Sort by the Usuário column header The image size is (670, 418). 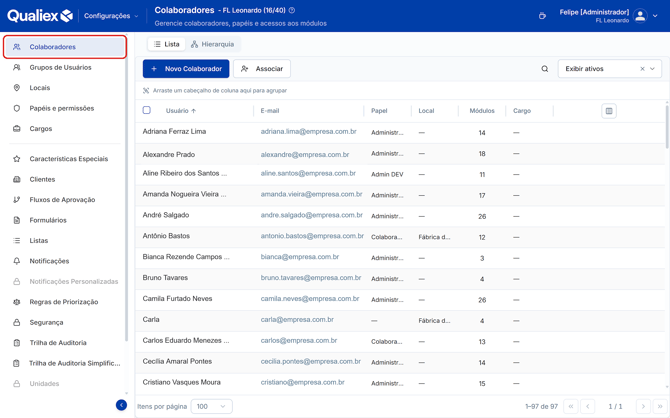click(x=181, y=111)
